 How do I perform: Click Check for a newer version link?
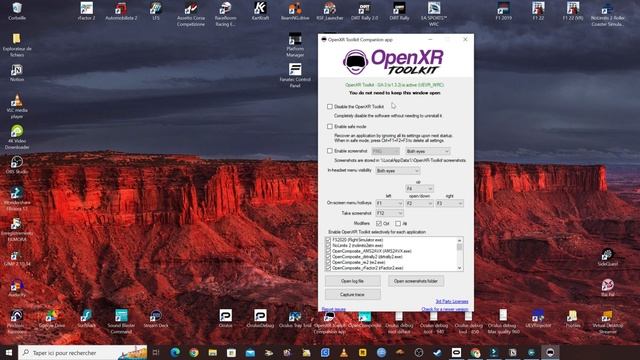click(x=445, y=309)
